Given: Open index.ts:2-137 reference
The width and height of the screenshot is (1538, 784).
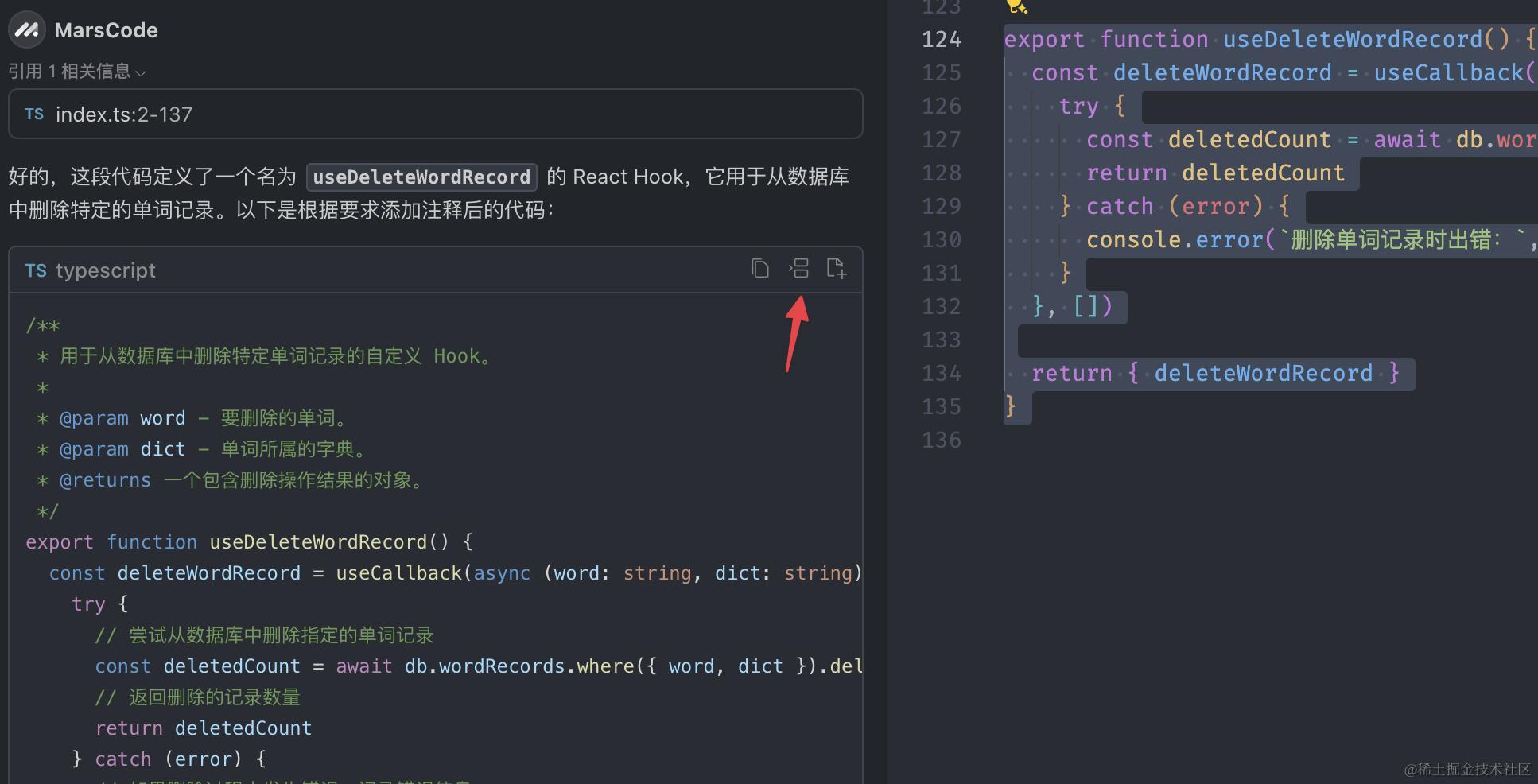Looking at the screenshot, I should [436, 114].
